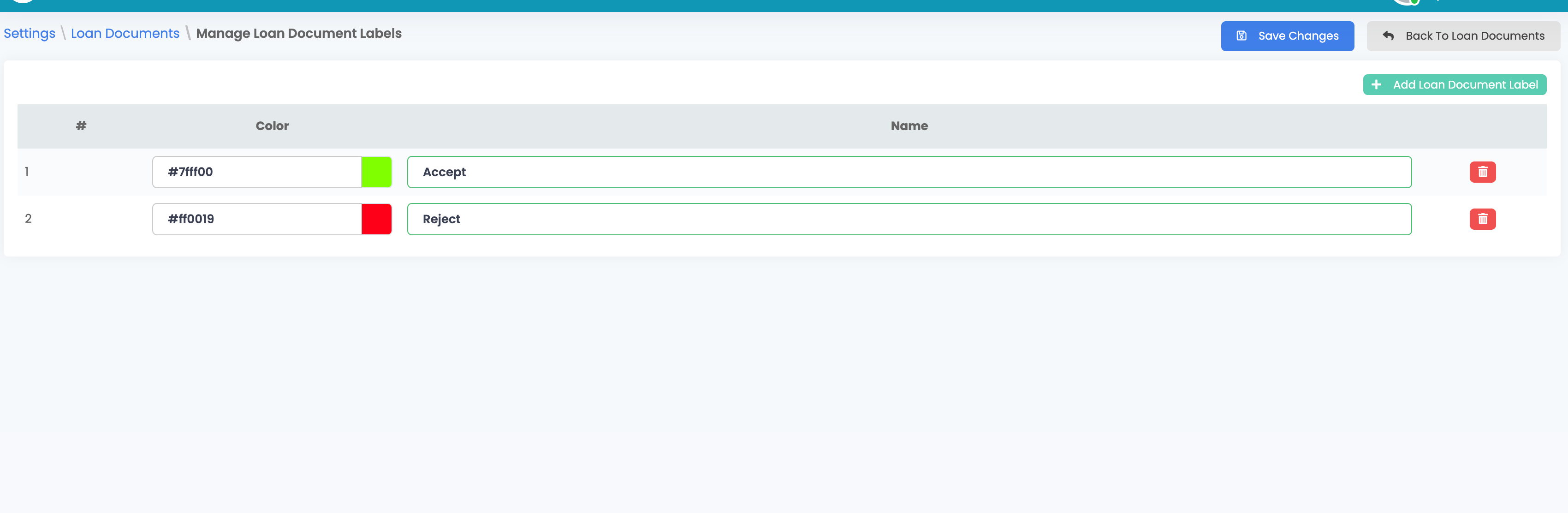Click Manage Loan Document Labels breadcrumb text
Screen dimensions: 1568x513
pyautogui.click(x=298, y=34)
